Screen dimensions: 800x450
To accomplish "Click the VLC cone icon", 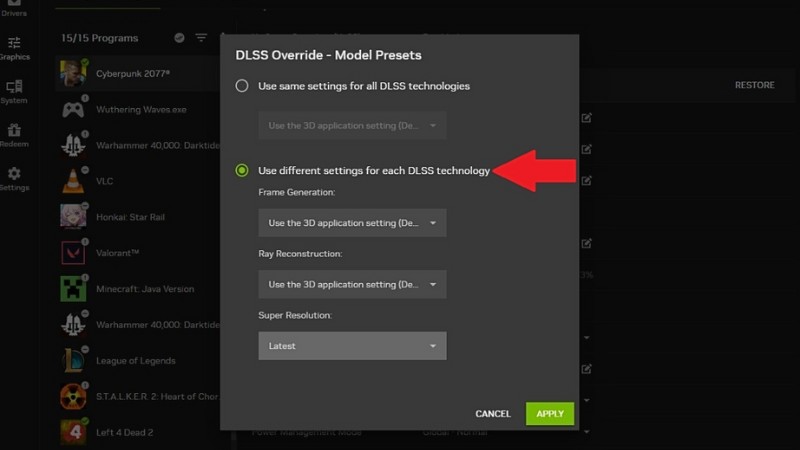I will point(73,181).
